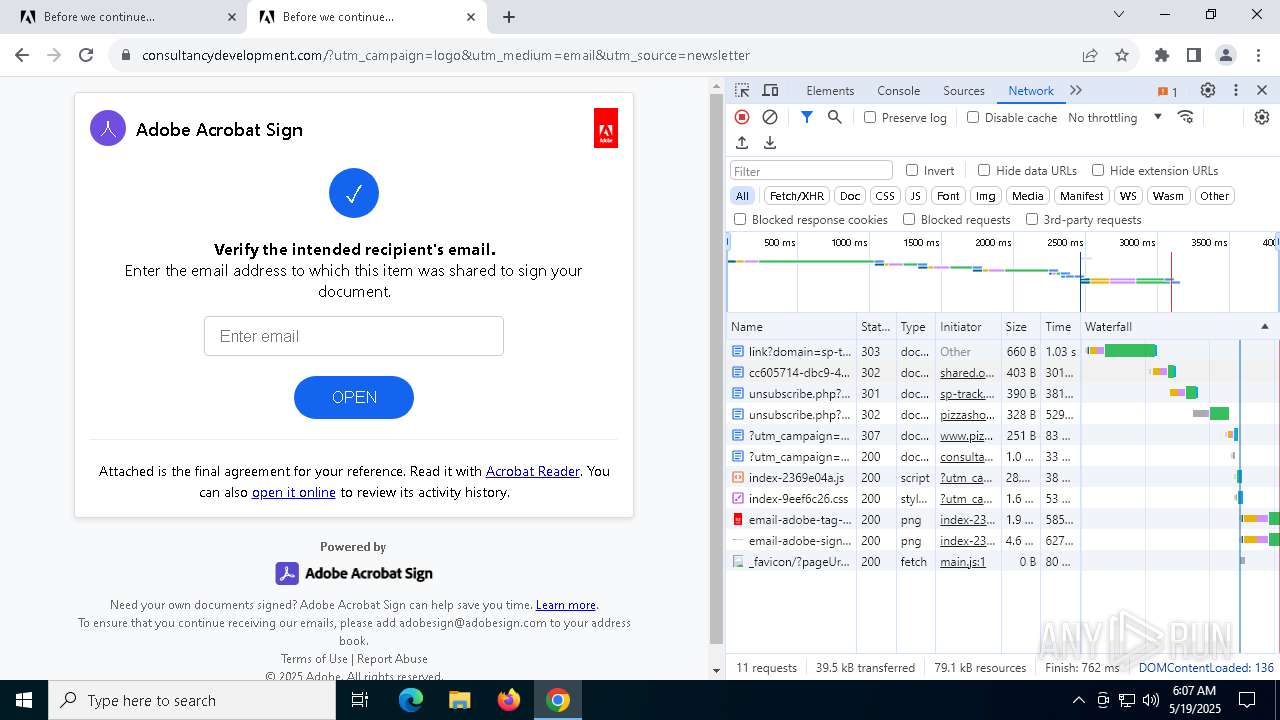This screenshot has width=1280, height=720.
Task: Enable Disable cache checkbox
Action: [973, 117]
